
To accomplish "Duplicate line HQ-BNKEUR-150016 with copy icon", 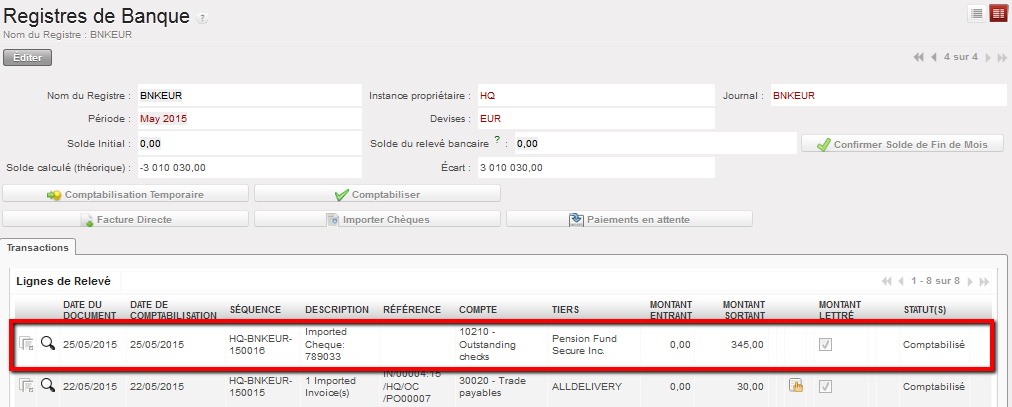I will coord(26,344).
